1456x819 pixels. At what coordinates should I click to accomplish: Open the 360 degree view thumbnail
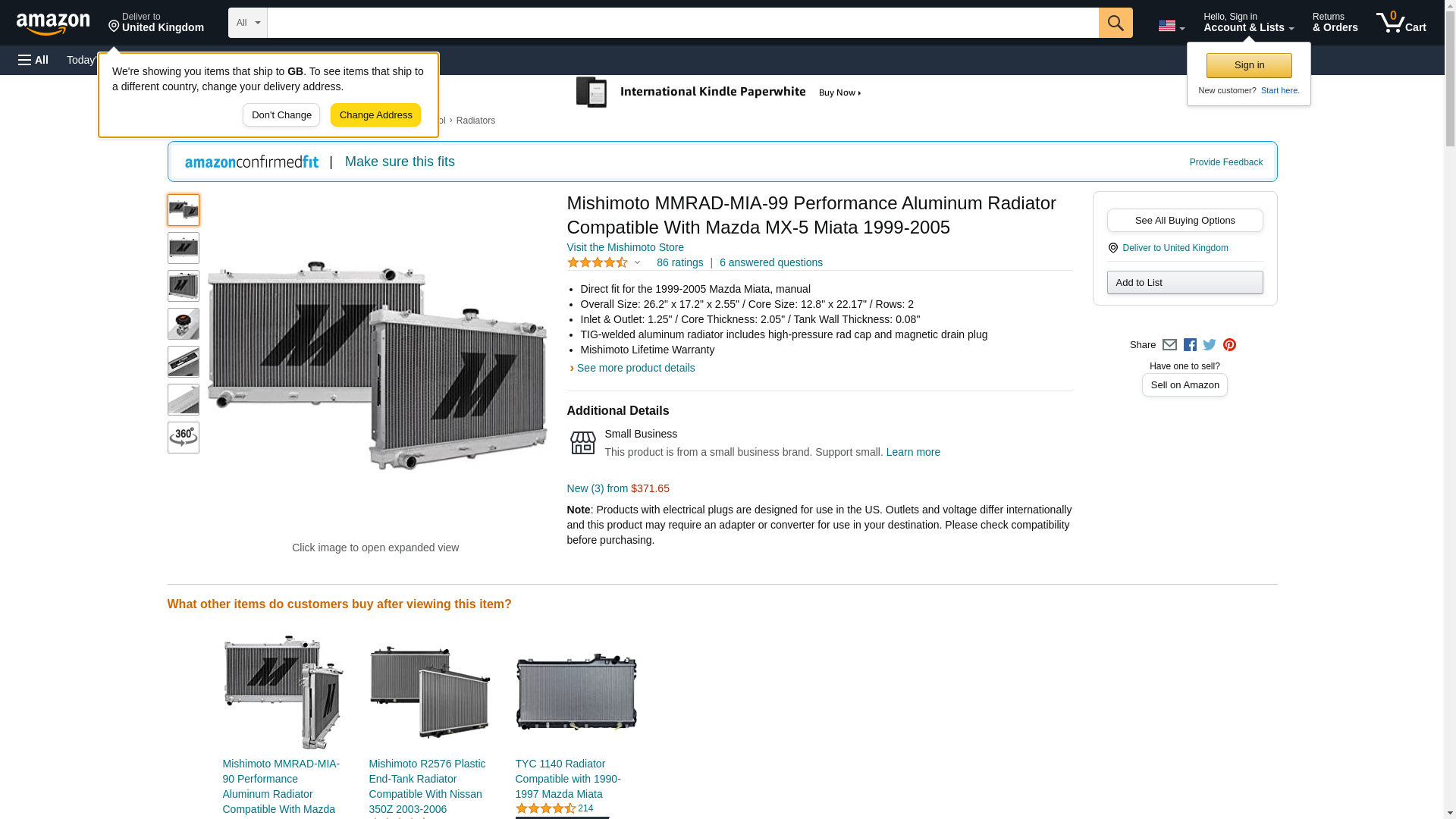[183, 438]
